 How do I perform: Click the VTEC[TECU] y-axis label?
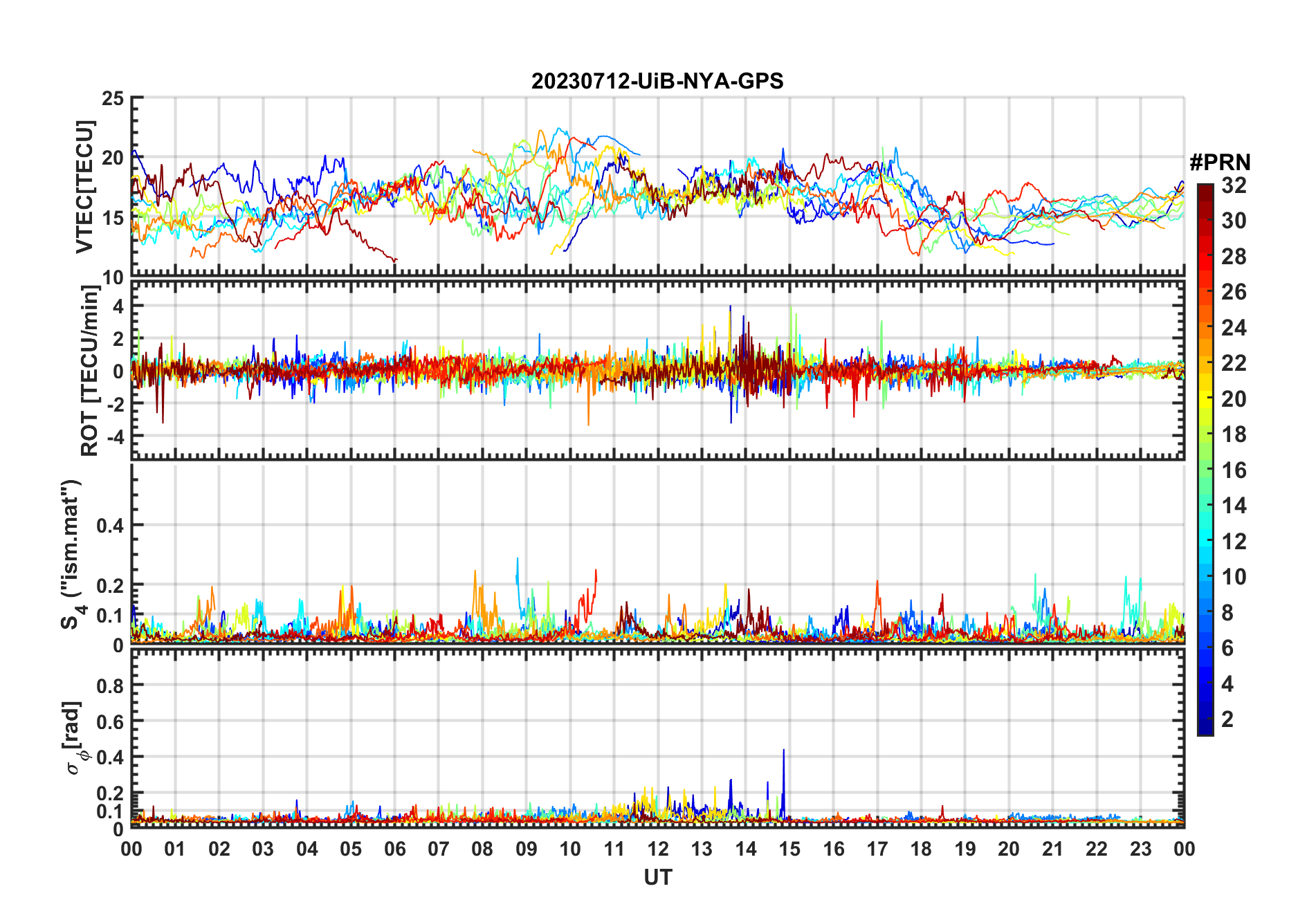point(84,187)
